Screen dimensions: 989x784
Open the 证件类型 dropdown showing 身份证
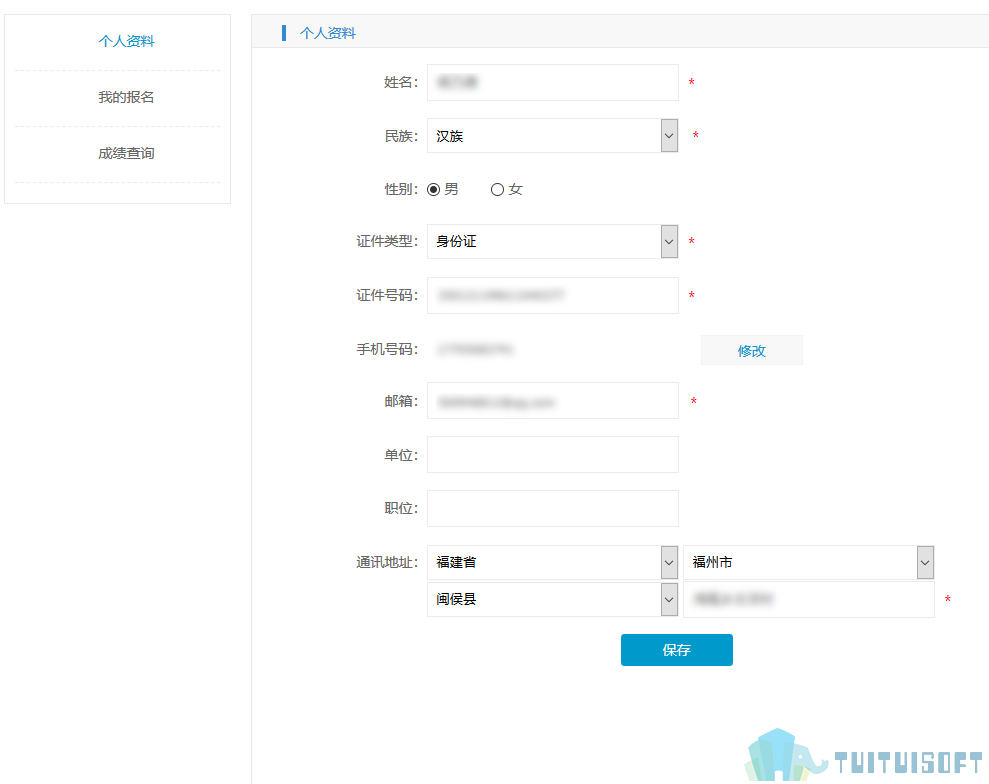click(553, 241)
